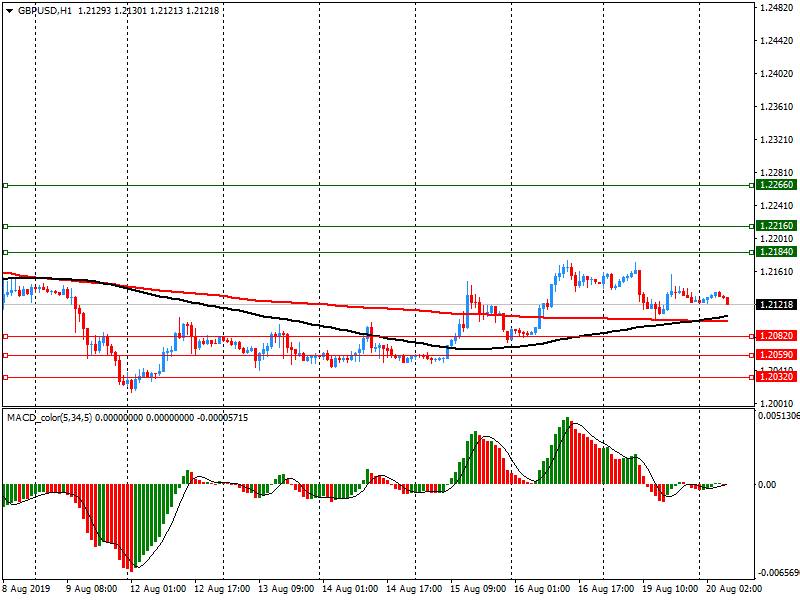Select the green 1.21840 price label
This screenshot has width=800, height=600.
[777, 252]
